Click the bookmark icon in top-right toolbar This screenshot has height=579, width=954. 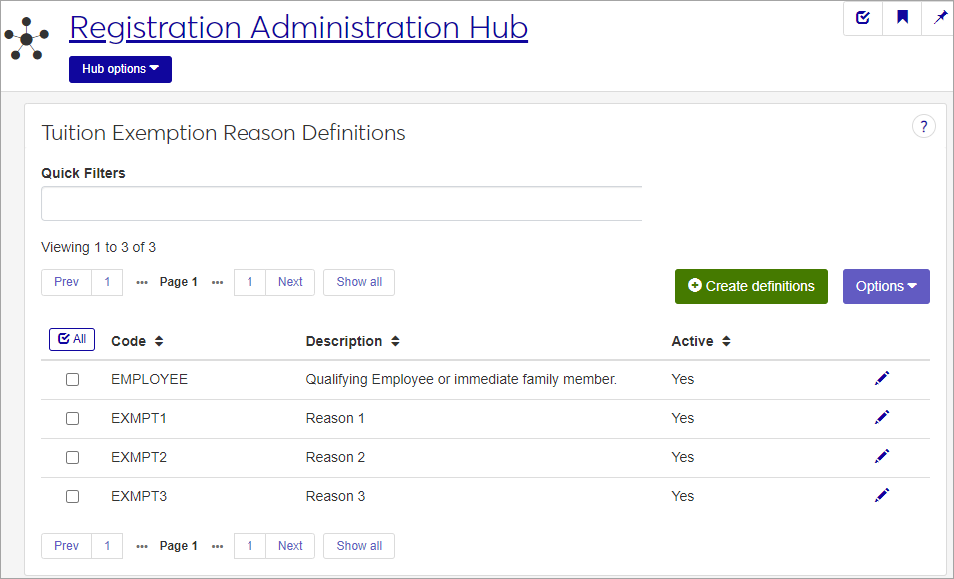pyautogui.click(x=902, y=18)
